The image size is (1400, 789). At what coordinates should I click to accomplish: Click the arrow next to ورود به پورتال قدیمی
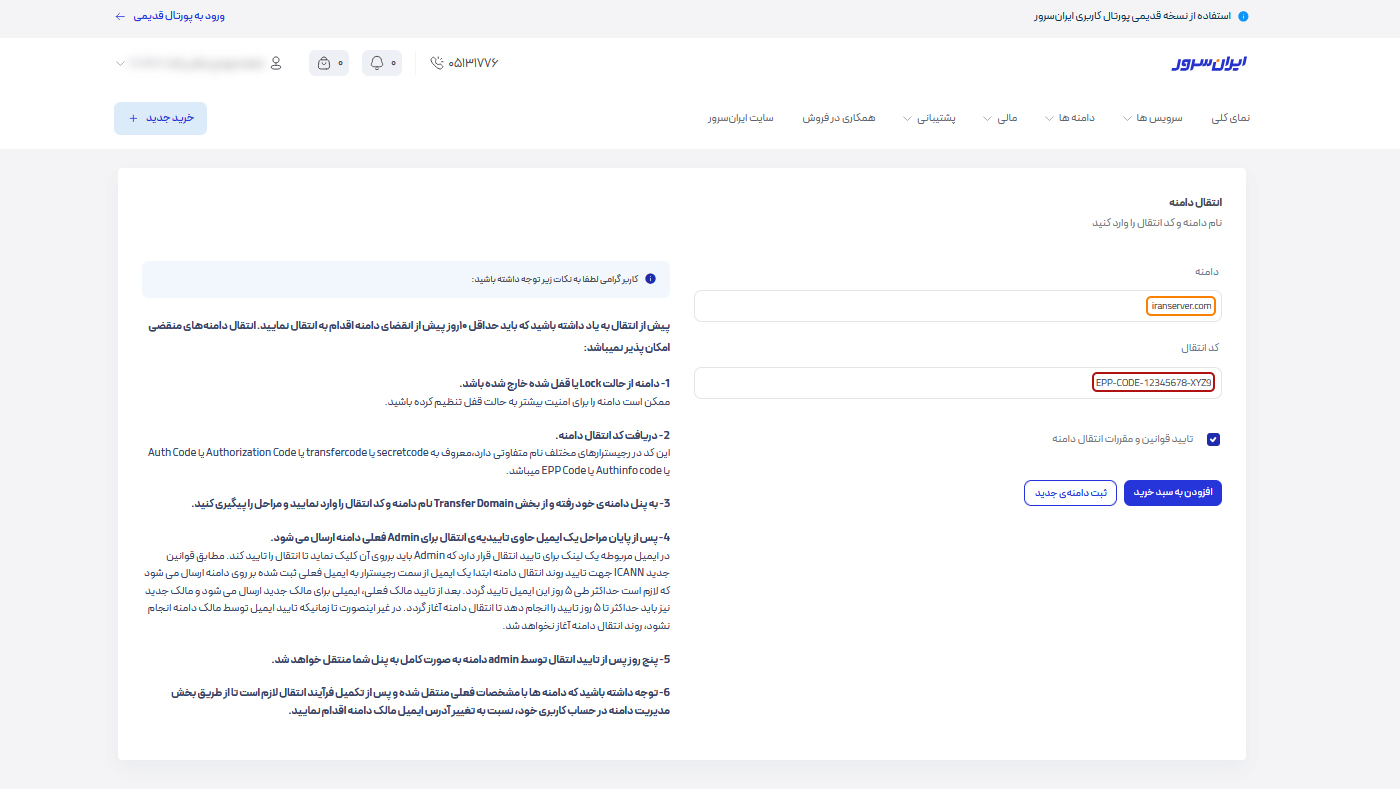[120, 17]
